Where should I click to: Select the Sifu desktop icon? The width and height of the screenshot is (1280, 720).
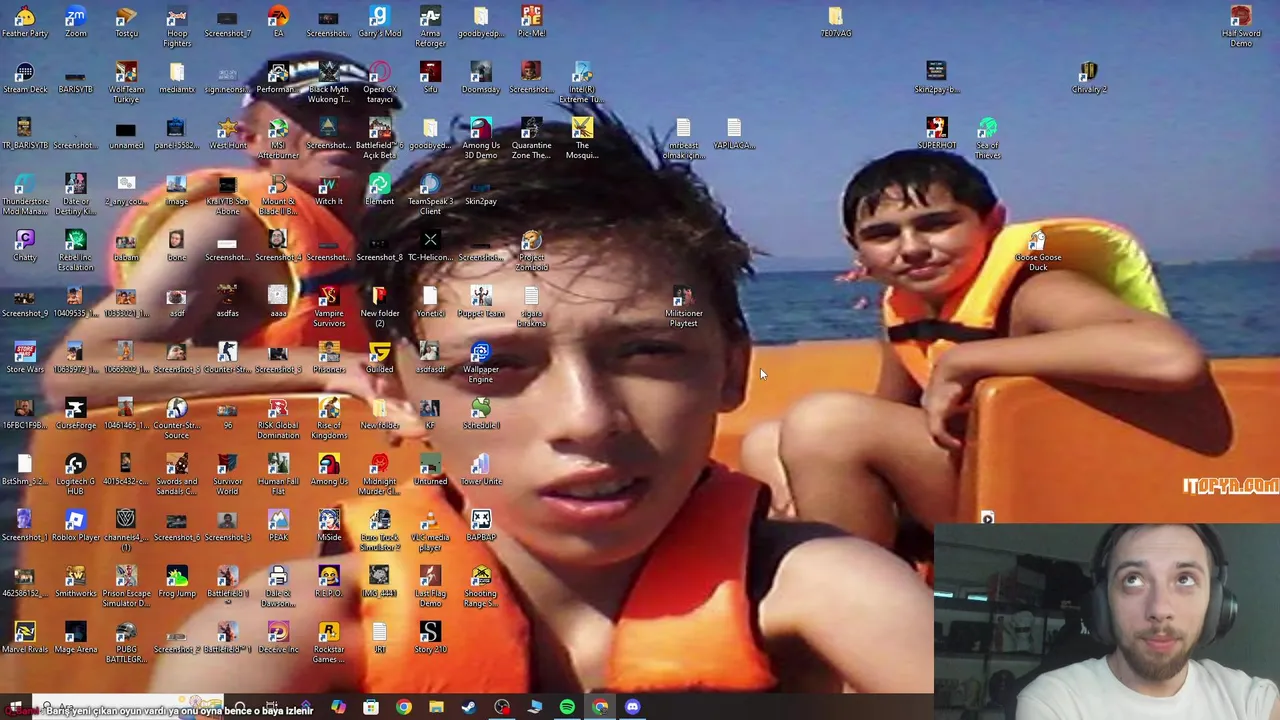(x=430, y=78)
